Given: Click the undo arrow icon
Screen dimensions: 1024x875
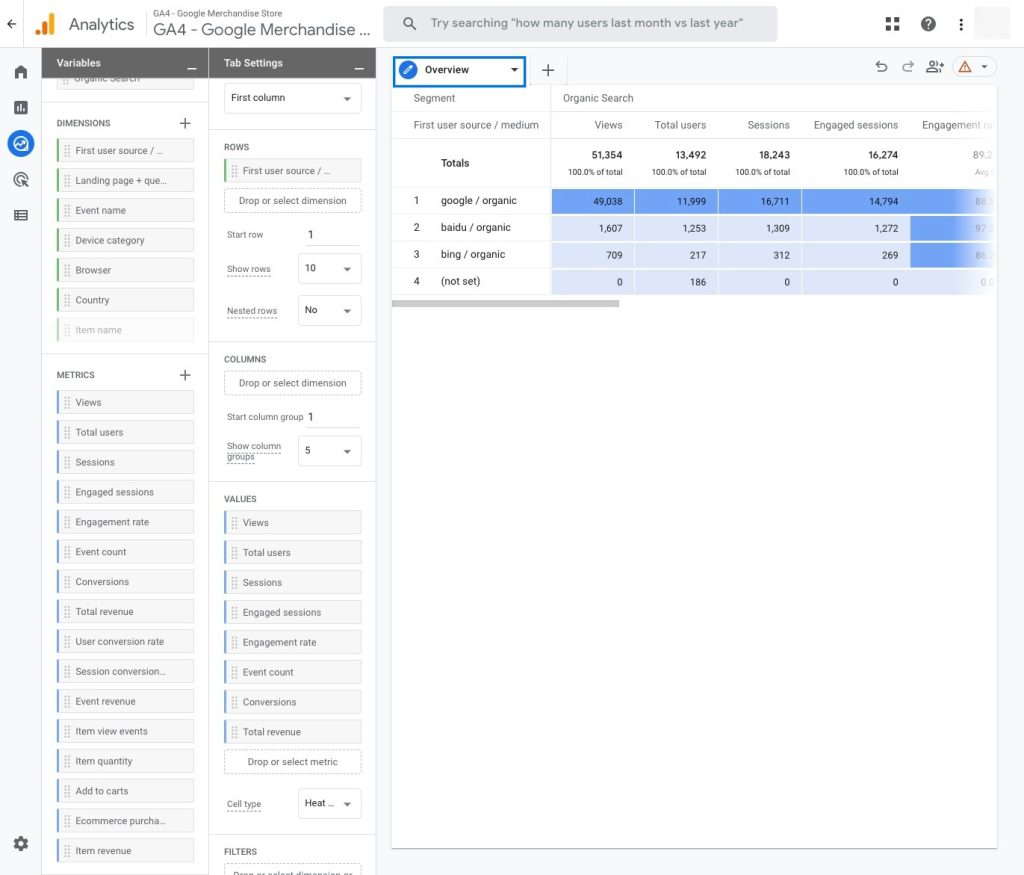Looking at the screenshot, I should pyautogui.click(x=881, y=67).
